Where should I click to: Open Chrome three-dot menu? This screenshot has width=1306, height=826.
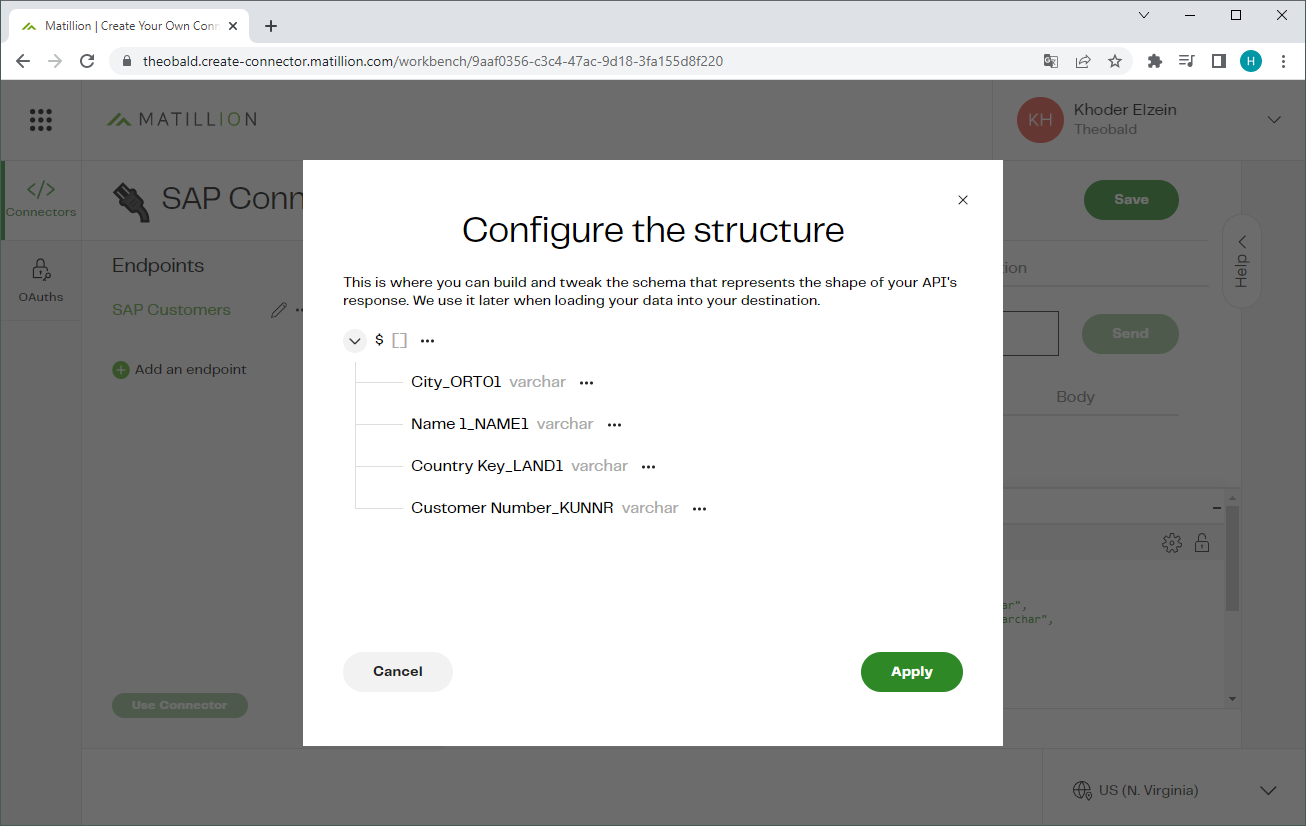tap(1284, 61)
